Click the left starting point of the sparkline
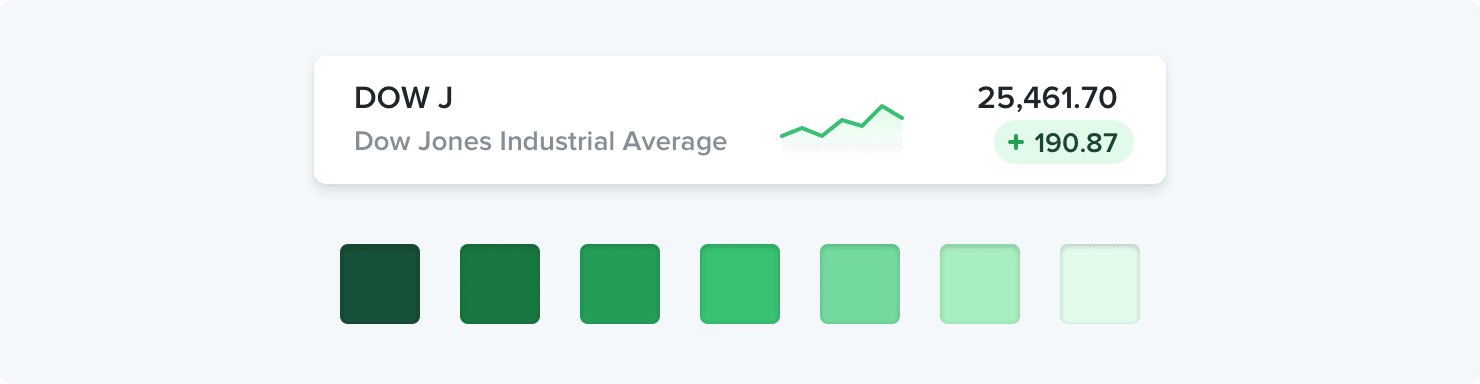Viewport: 1480px width, 384px height. (x=782, y=134)
